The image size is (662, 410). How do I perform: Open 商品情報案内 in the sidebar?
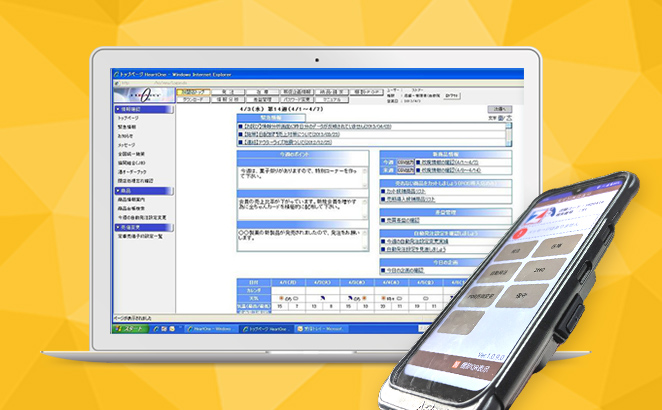tap(131, 199)
